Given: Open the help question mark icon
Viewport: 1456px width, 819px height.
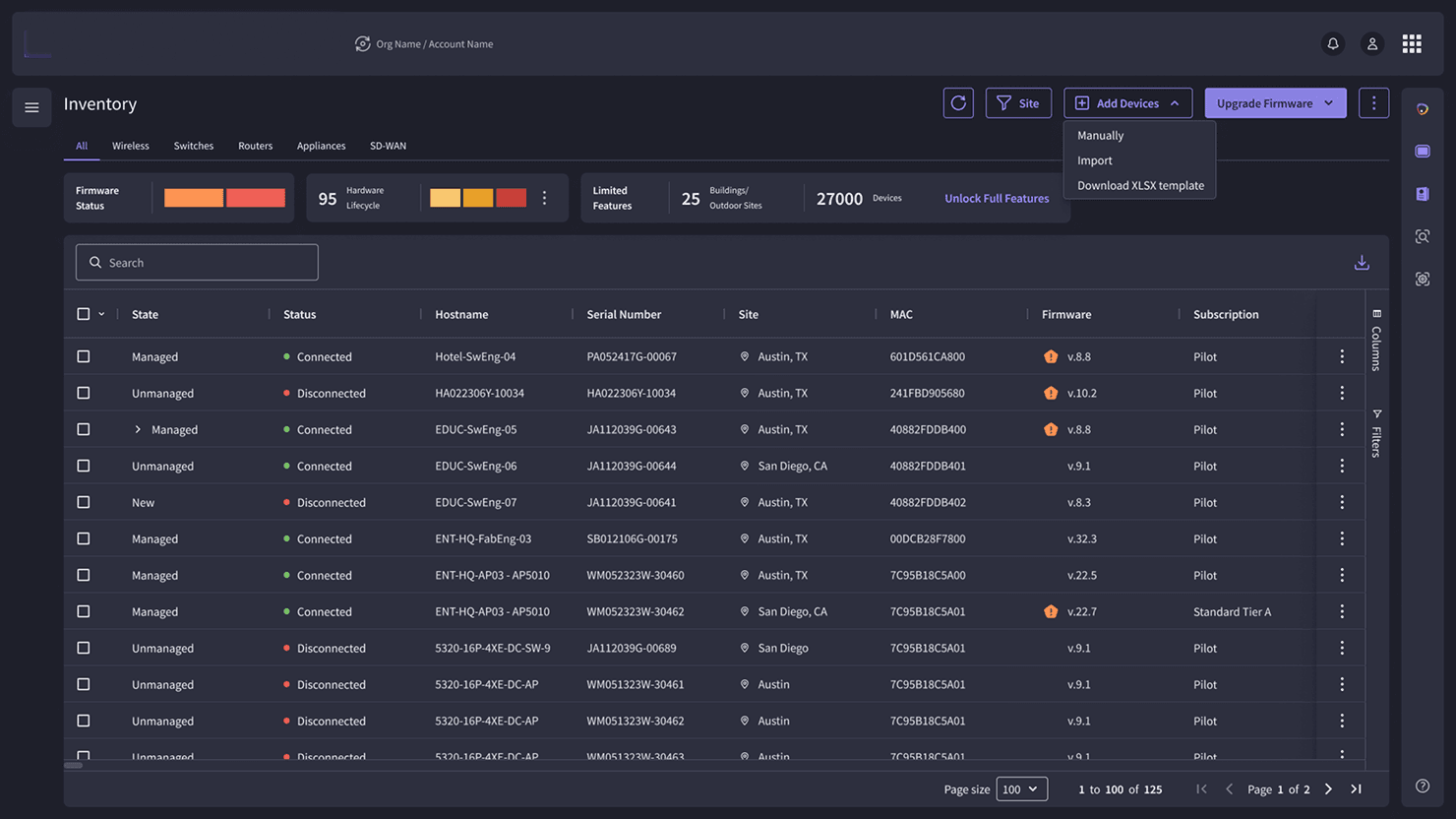Looking at the screenshot, I should 1423,786.
